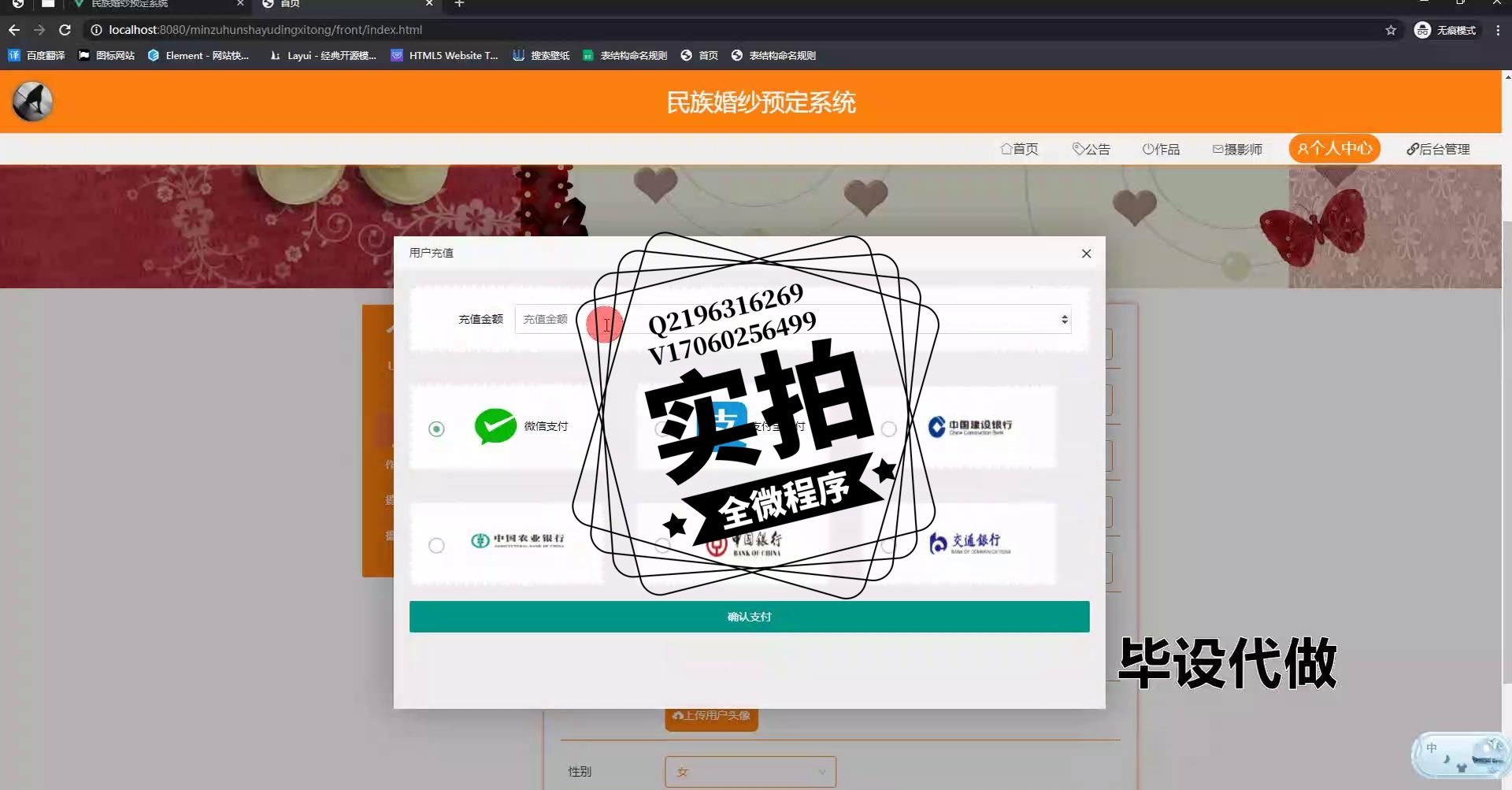The width and height of the screenshot is (1512, 790).
Task: Open the 摄影师 nav menu item
Action: point(1237,149)
